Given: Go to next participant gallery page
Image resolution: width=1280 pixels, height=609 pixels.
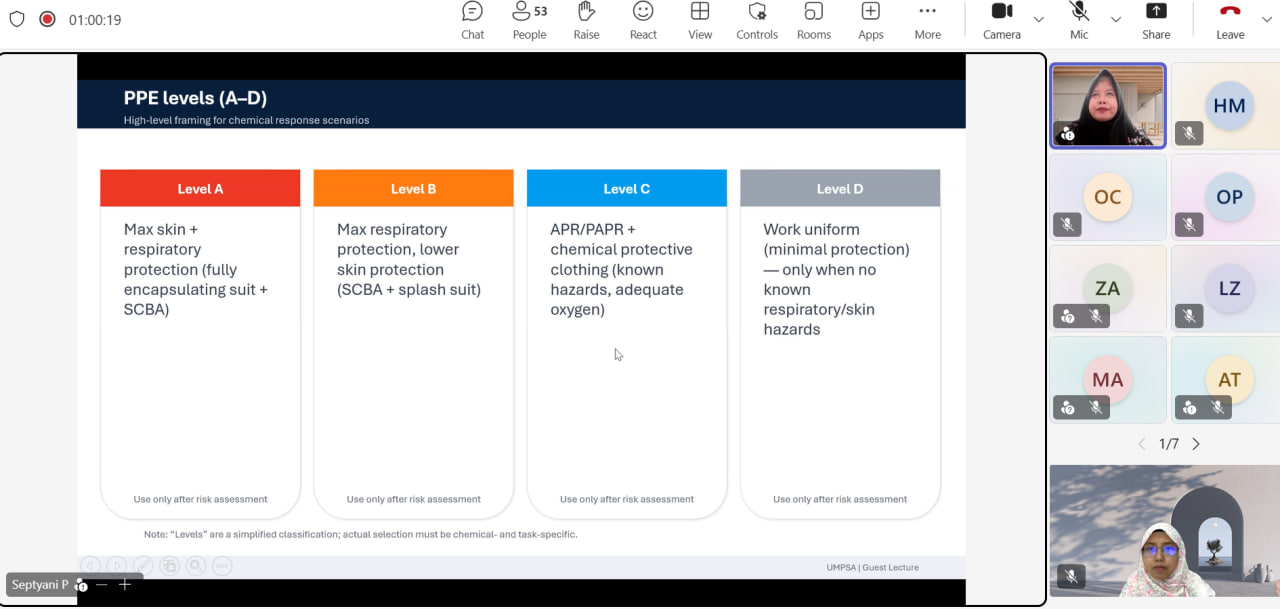Looking at the screenshot, I should click(1196, 444).
